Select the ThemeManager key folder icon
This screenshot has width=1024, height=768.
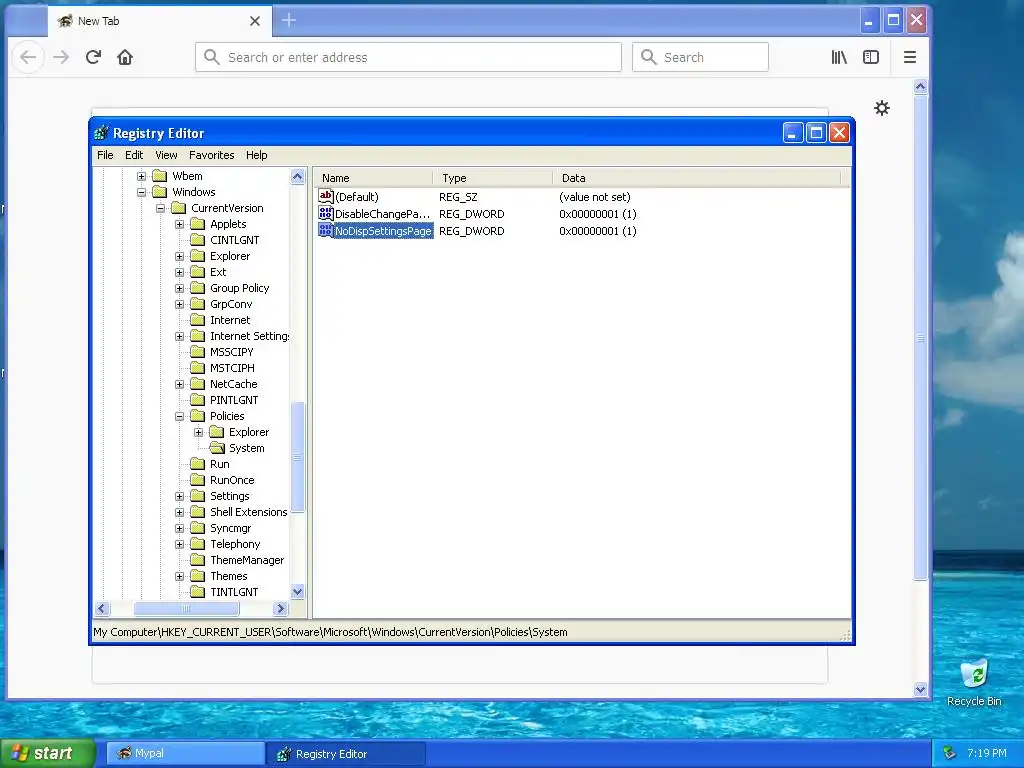tap(197, 560)
